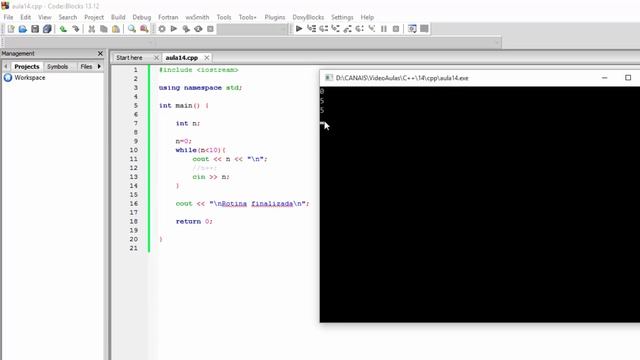Maximize the aula14.exe console window
Viewport: 640px width, 360px height.
pos(628,78)
